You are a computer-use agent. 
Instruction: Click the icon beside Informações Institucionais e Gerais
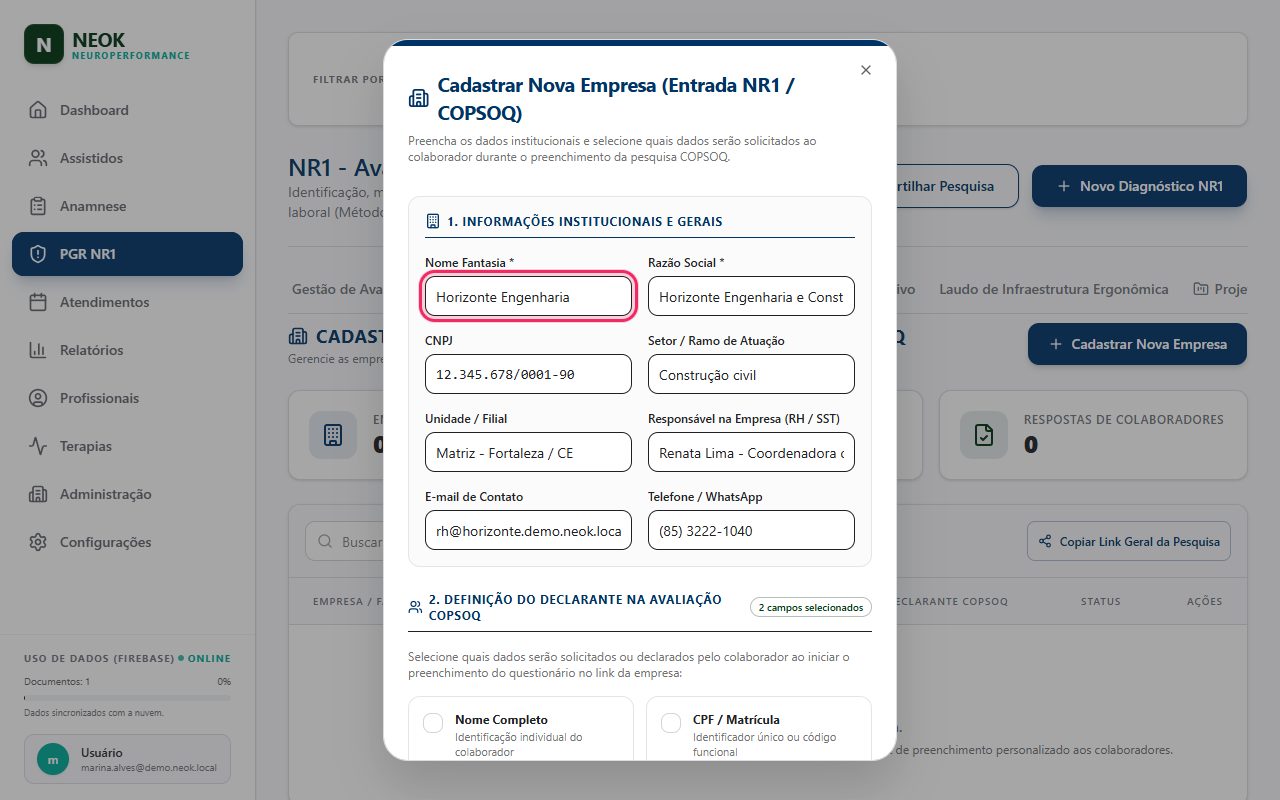click(x=433, y=221)
